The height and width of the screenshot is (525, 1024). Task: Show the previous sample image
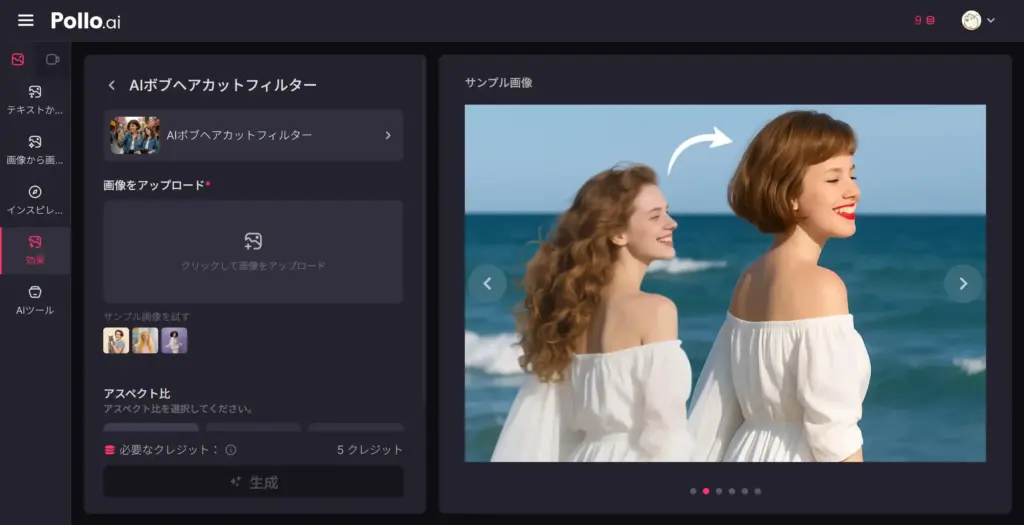click(x=487, y=283)
